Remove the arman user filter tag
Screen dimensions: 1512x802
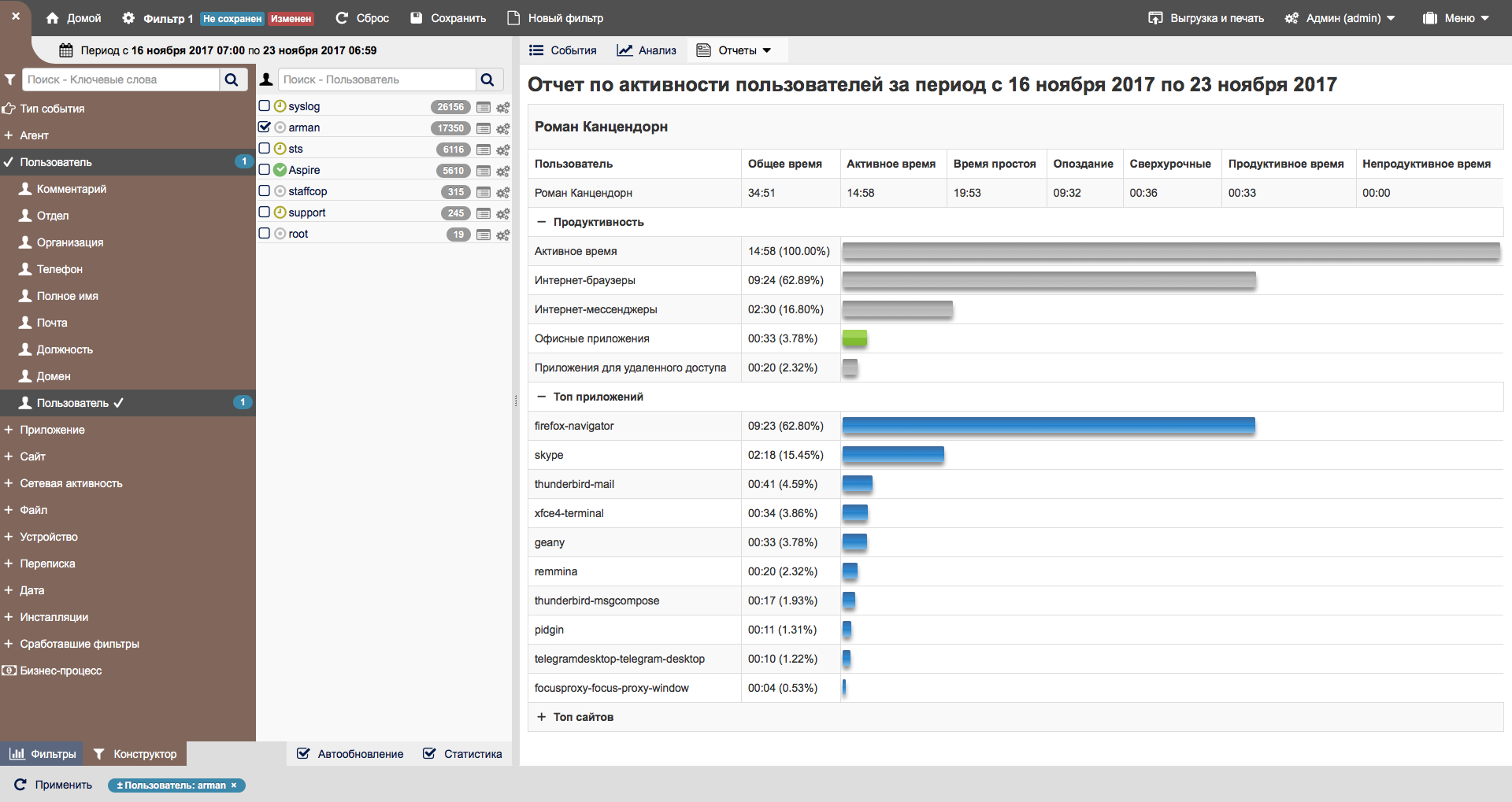(x=234, y=785)
